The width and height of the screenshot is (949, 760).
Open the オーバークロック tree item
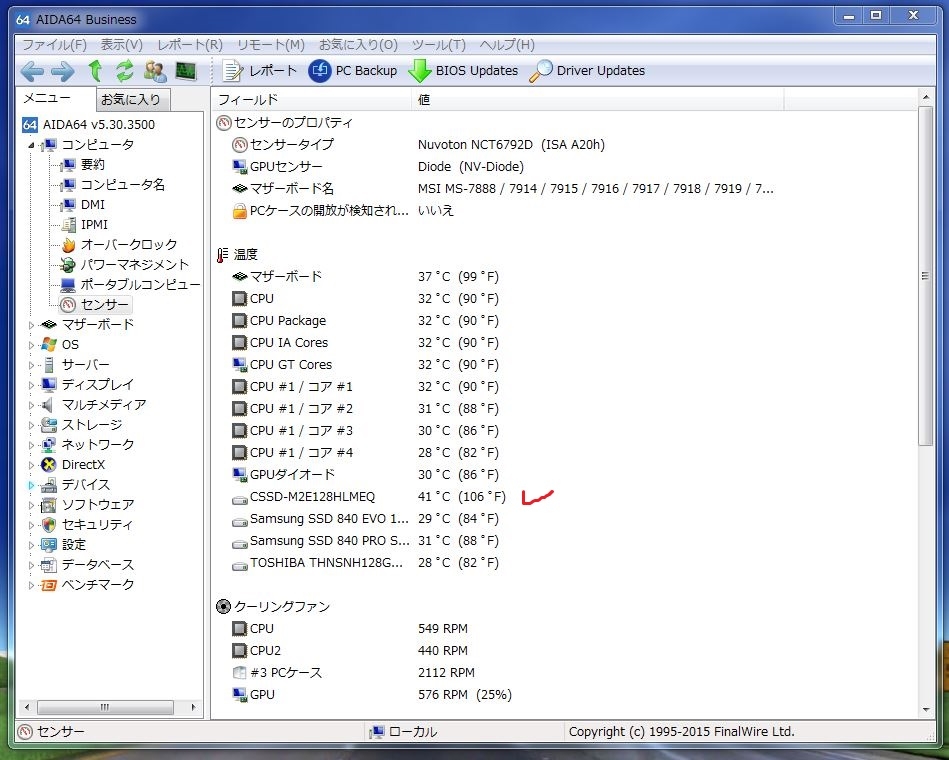coord(129,244)
